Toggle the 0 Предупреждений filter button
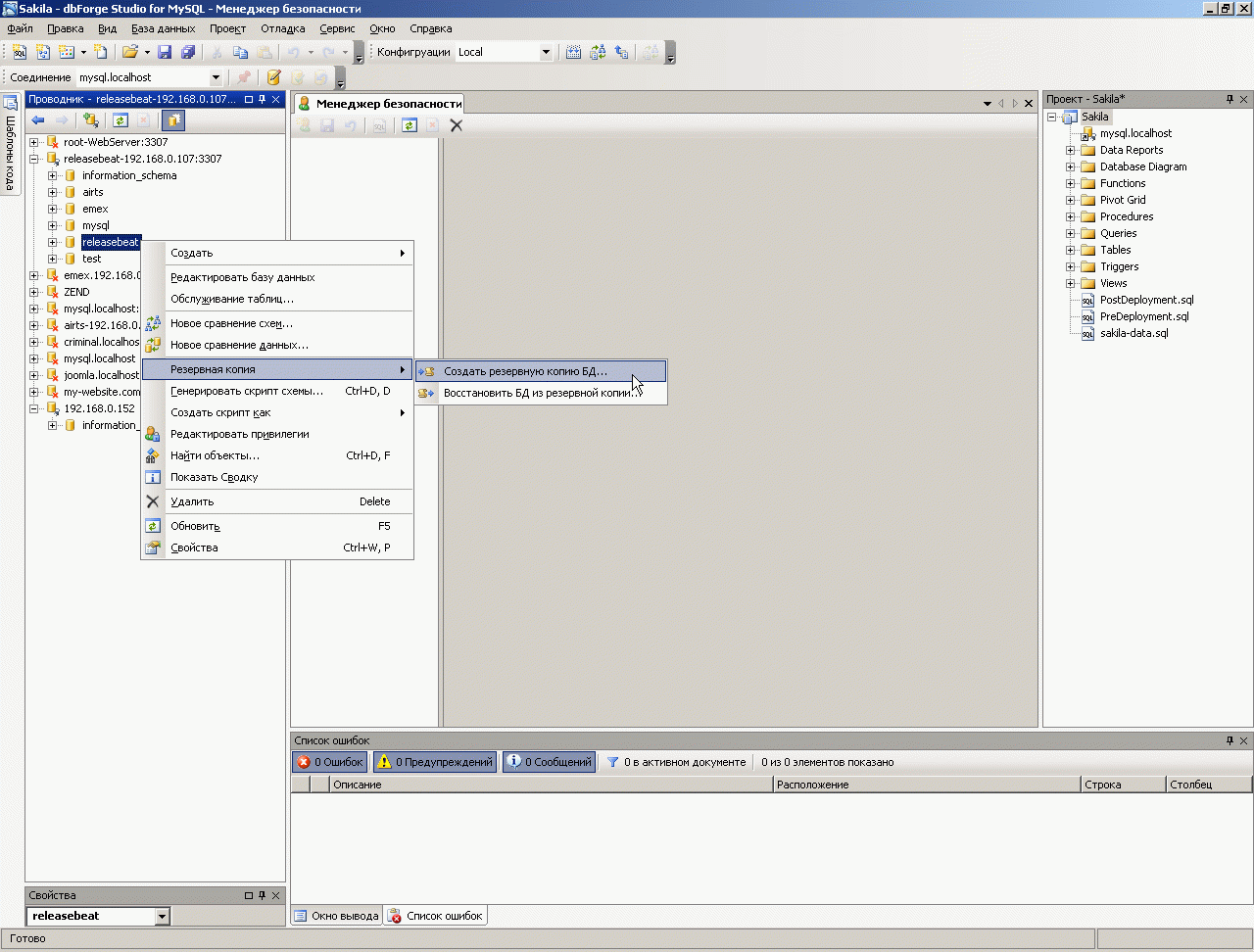Image resolution: width=1254 pixels, height=952 pixels. pos(435,762)
